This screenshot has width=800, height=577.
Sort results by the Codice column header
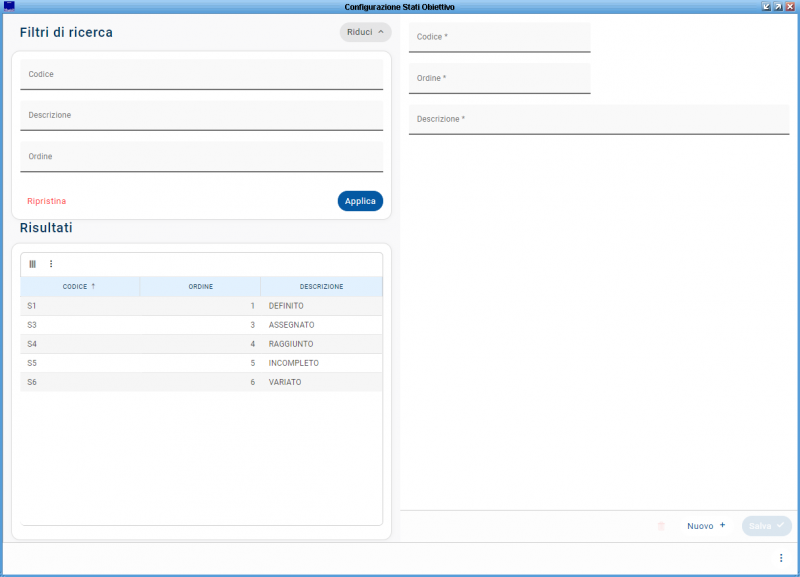tap(80, 287)
